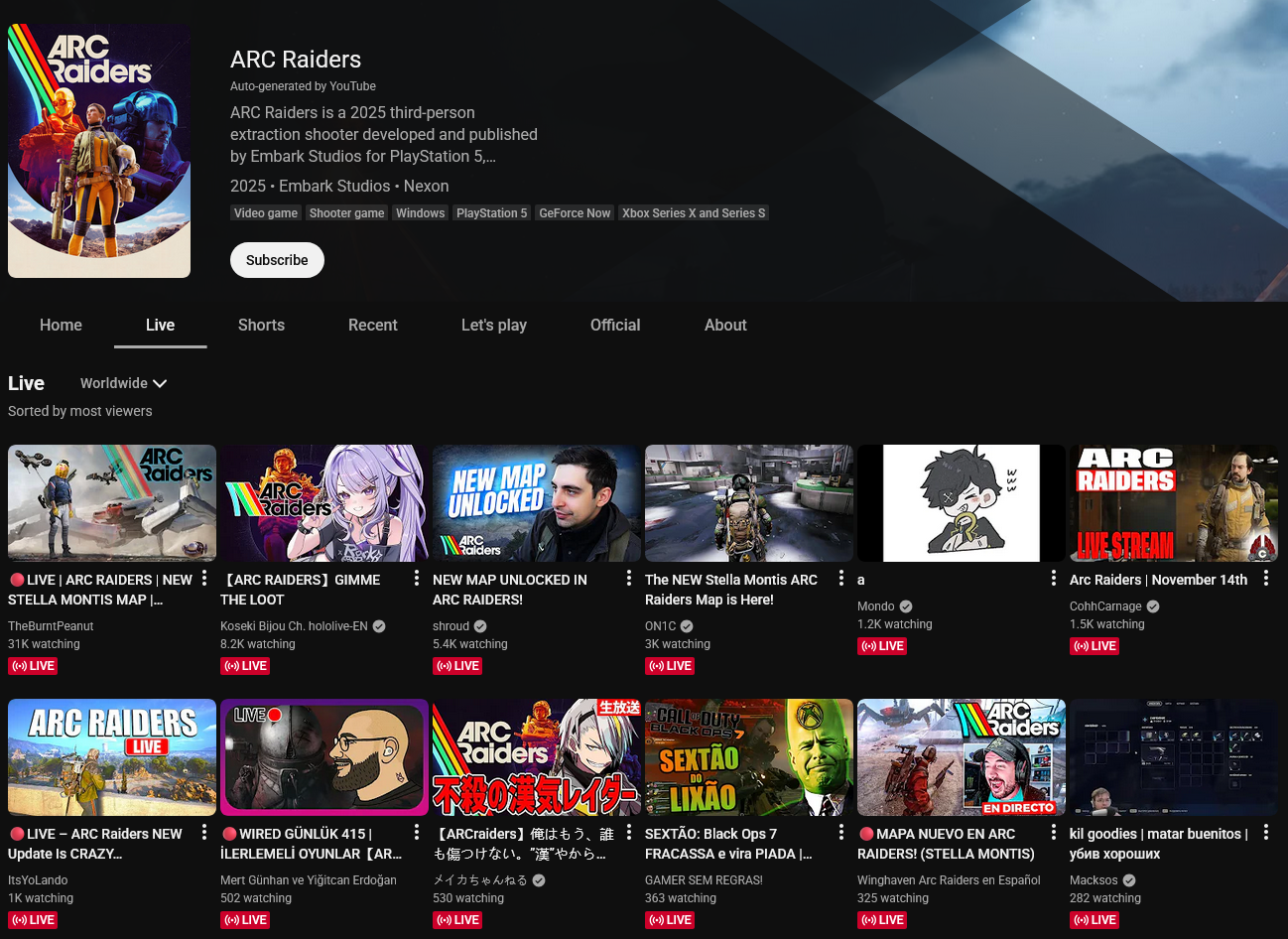Open 'Arc Raiders | November 14th' title
Screen dimensions: 1288x939
[1158, 580]
